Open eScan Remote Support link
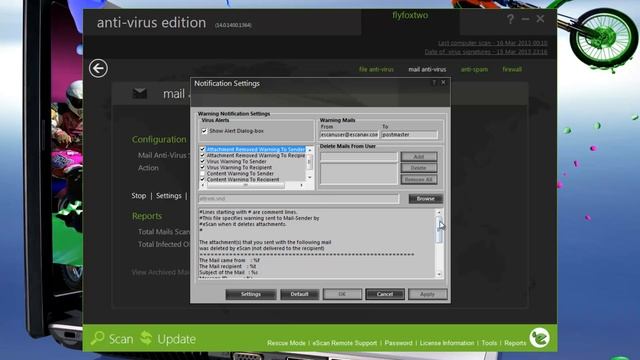 point(344,343)
